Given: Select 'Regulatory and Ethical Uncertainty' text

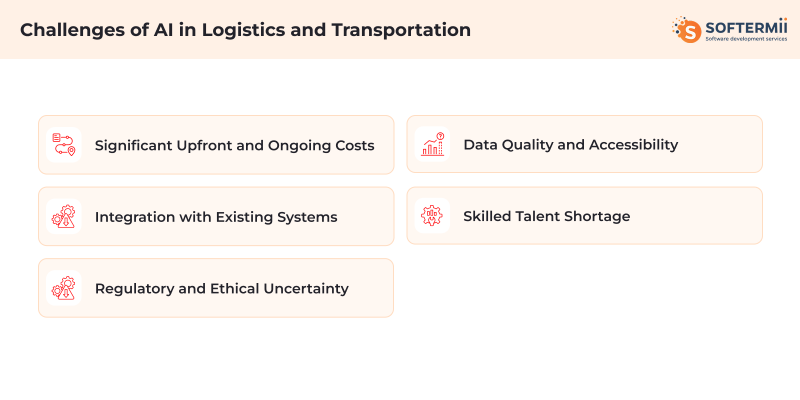Looking at the screenshot, I should [x=221, y=289].
